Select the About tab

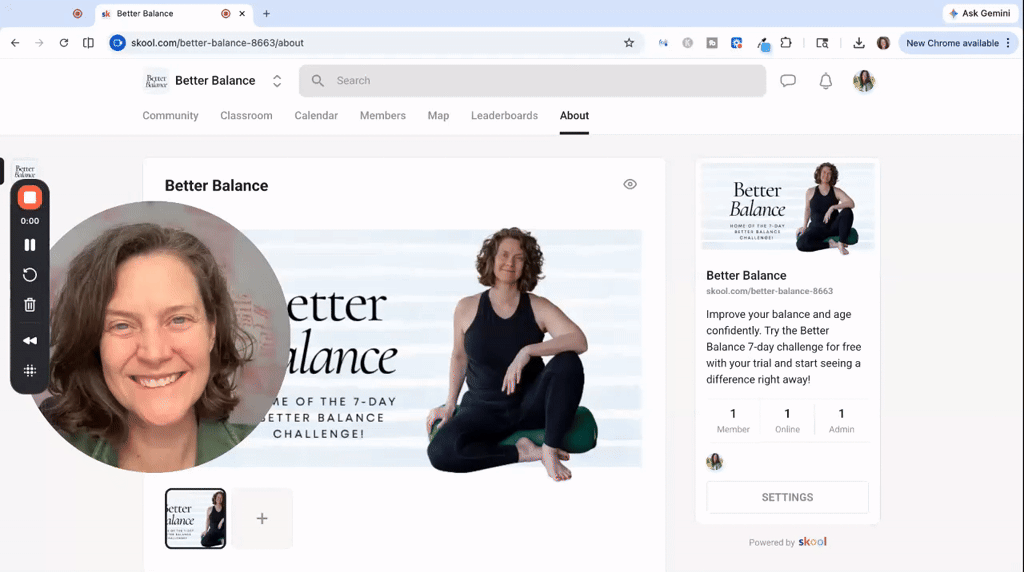click(x=574, y=116)
